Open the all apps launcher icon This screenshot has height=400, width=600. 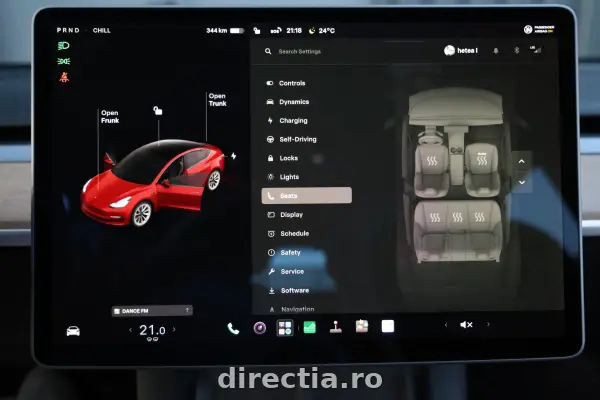tap(285, 328)
